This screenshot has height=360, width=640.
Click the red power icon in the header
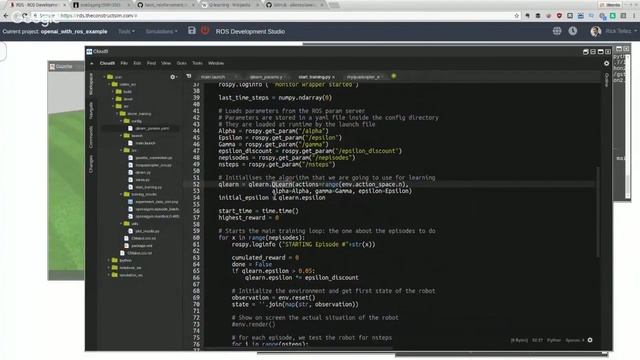(205, 31)
